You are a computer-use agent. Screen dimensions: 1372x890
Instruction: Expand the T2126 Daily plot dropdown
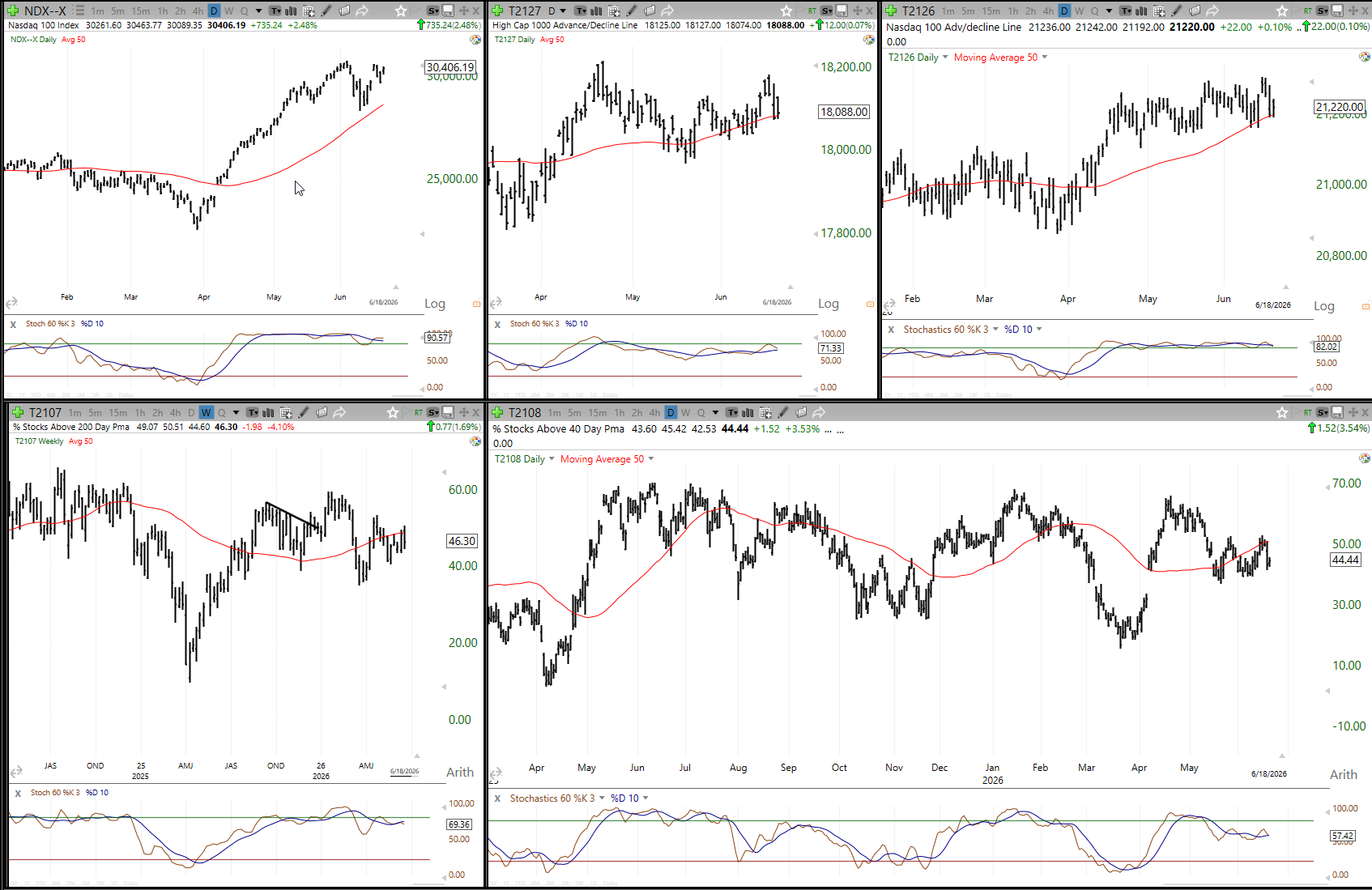pos(945,57)
